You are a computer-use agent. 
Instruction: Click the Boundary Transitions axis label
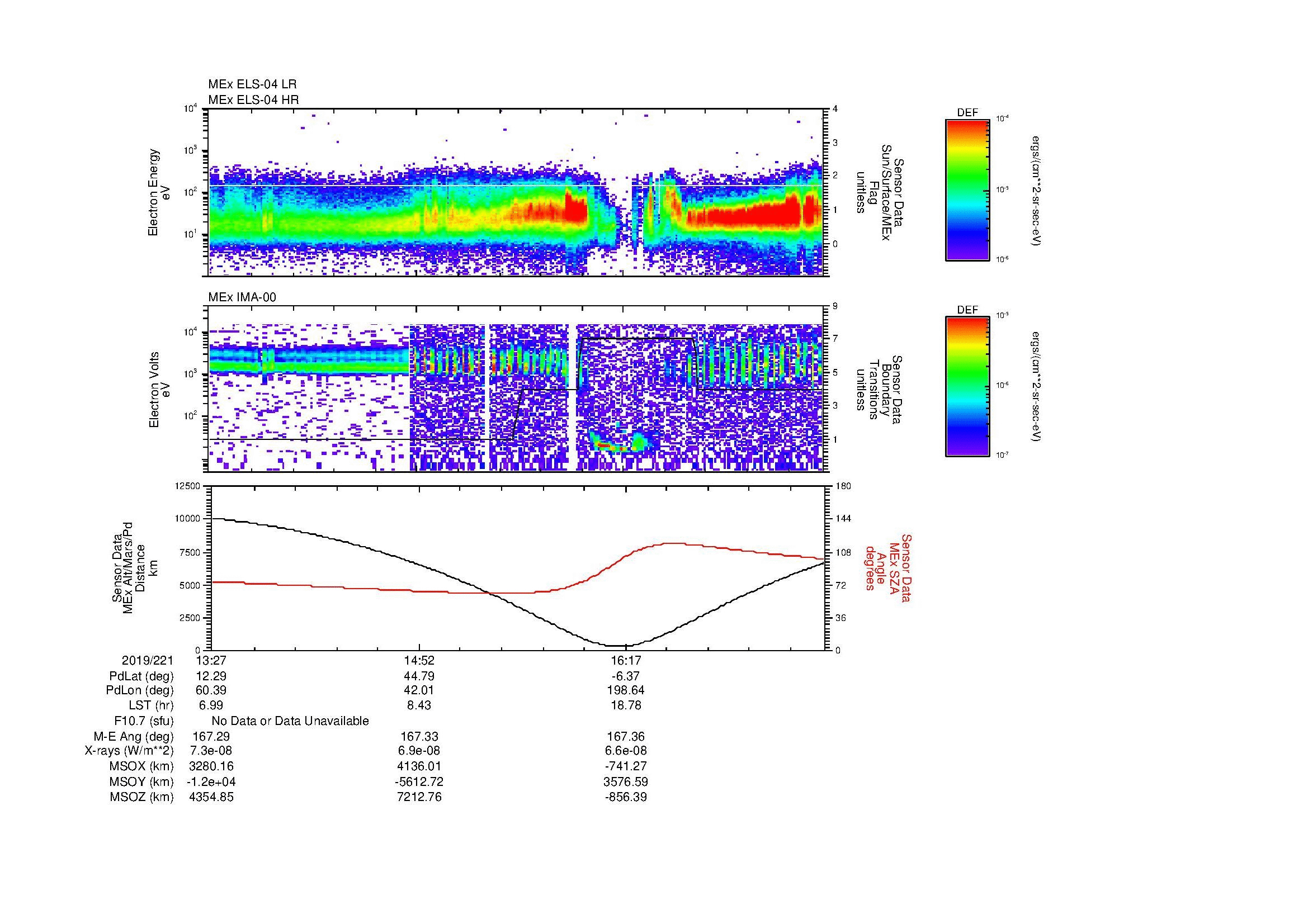click(x=880, y=391)
